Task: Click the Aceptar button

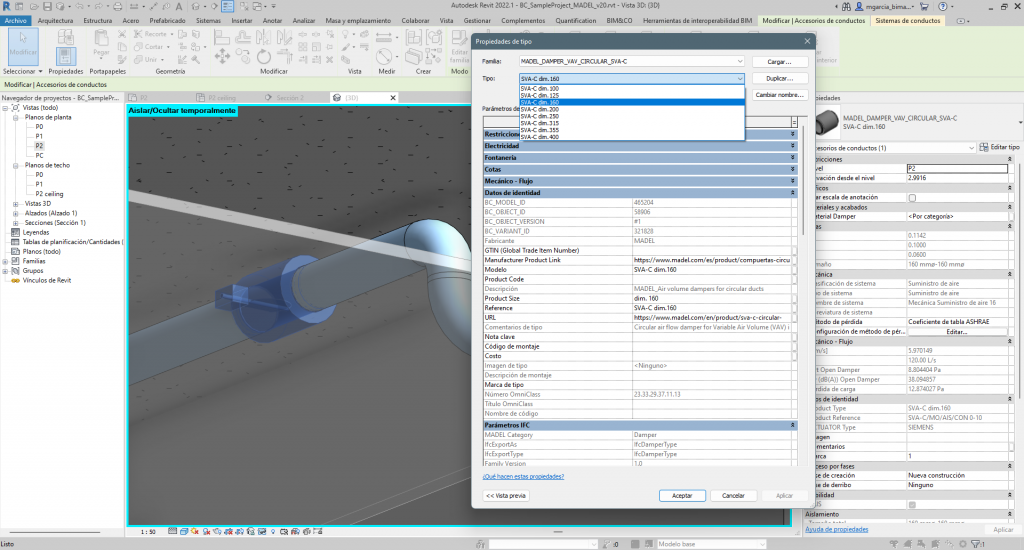Action: [x=682, y=495]
